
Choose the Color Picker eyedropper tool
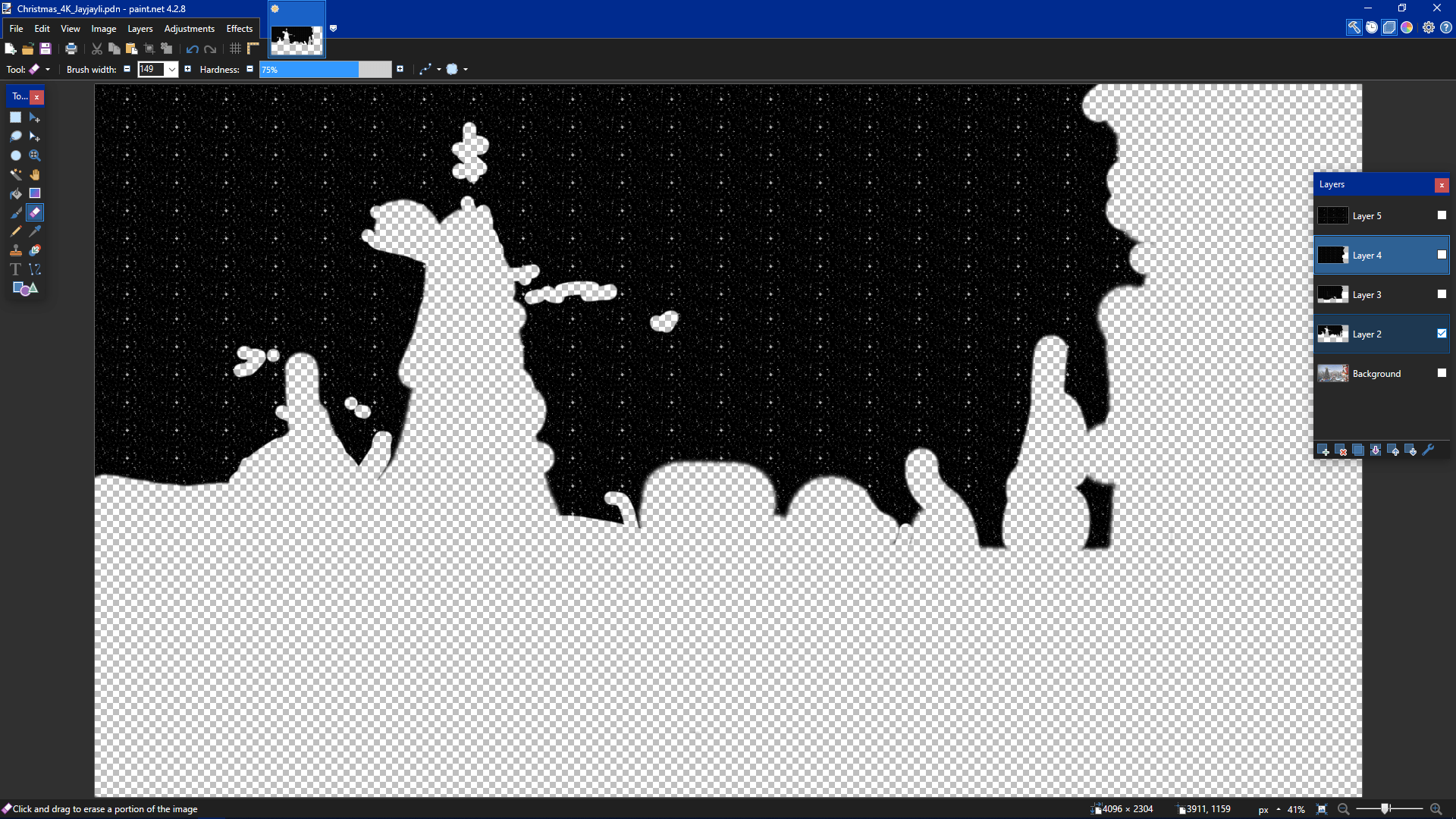tap(35, 231)
